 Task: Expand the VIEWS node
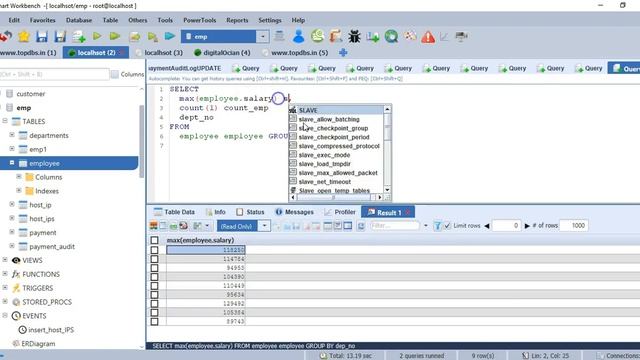tap(5, 260)
